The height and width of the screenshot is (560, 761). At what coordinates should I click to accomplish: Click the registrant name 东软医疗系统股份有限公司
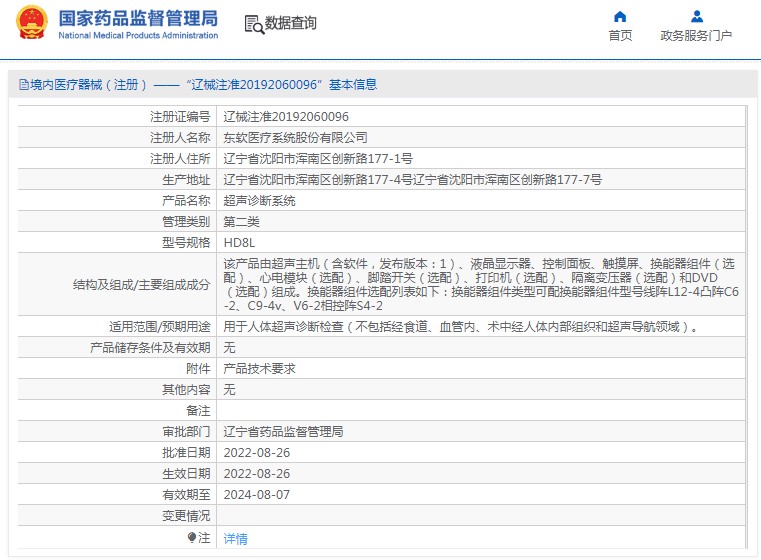(295, 138)
